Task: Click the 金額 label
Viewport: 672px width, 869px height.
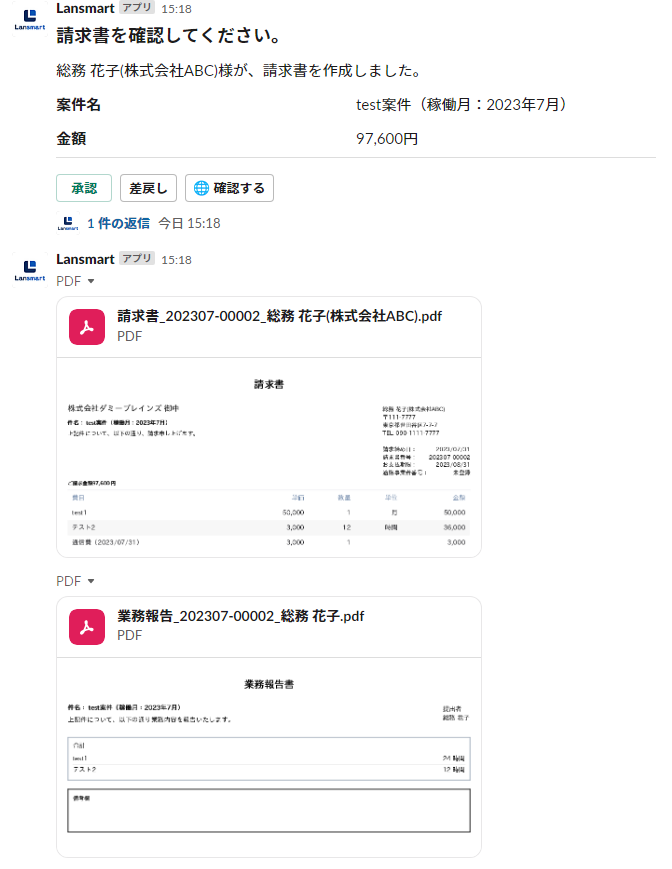Action: (x=71, y=139)
